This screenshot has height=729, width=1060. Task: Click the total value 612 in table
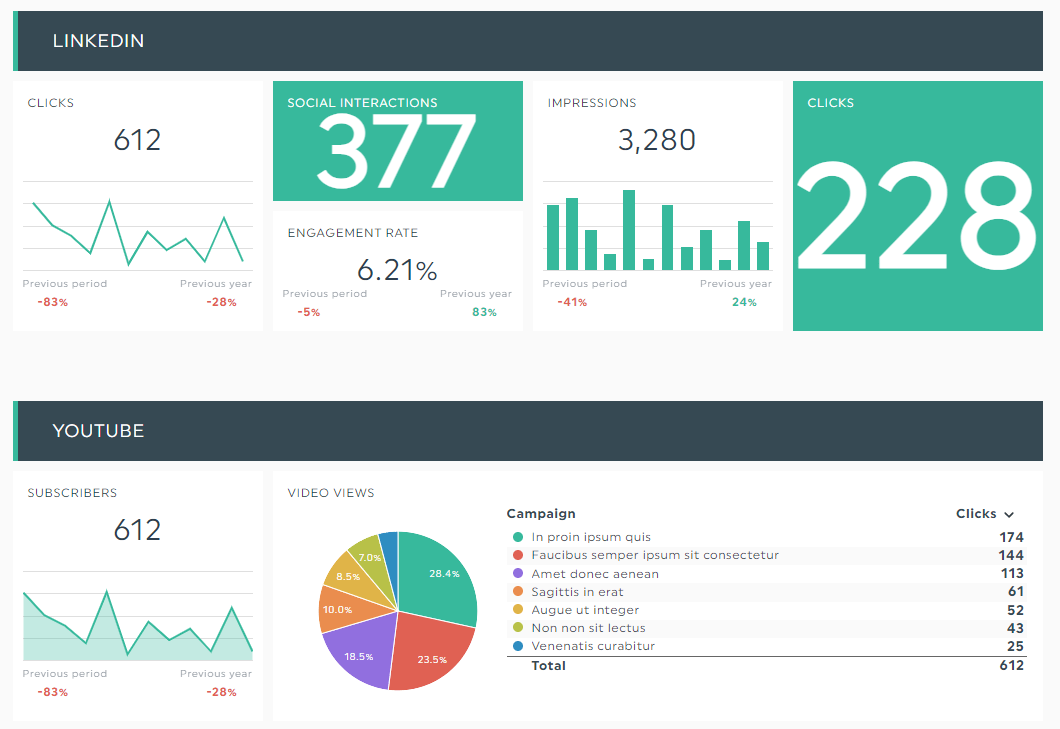(1011, 665)
